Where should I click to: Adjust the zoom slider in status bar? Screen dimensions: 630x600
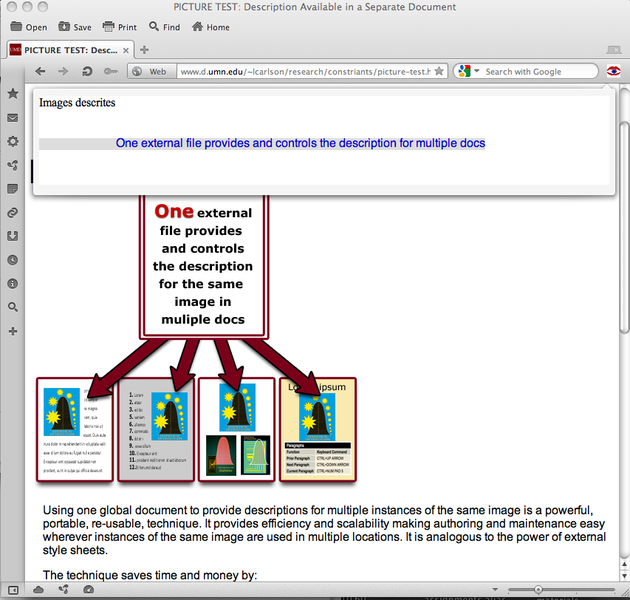point(540,590)
